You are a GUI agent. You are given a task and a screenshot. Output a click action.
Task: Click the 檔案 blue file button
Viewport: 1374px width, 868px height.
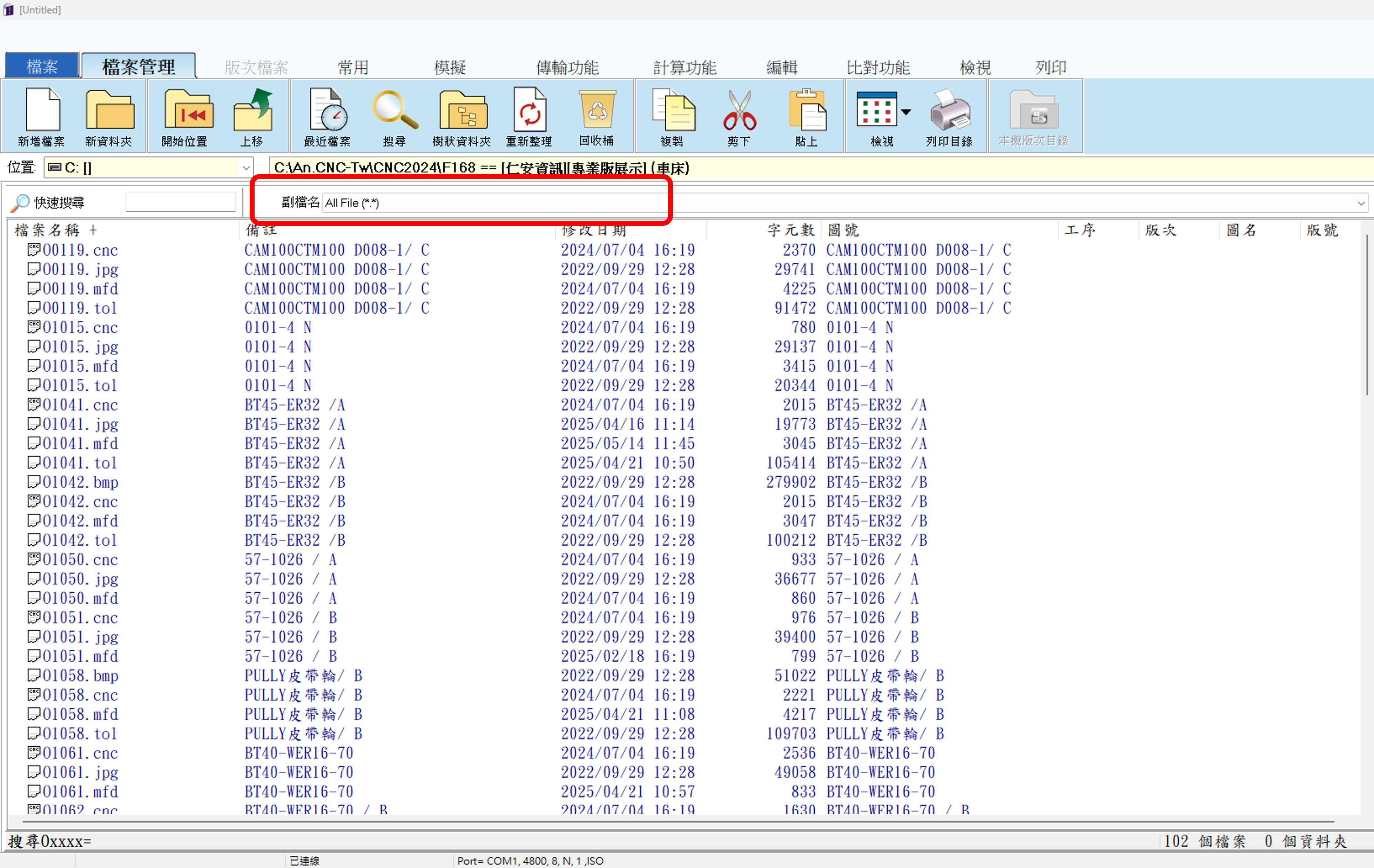[x=42, y=67]
